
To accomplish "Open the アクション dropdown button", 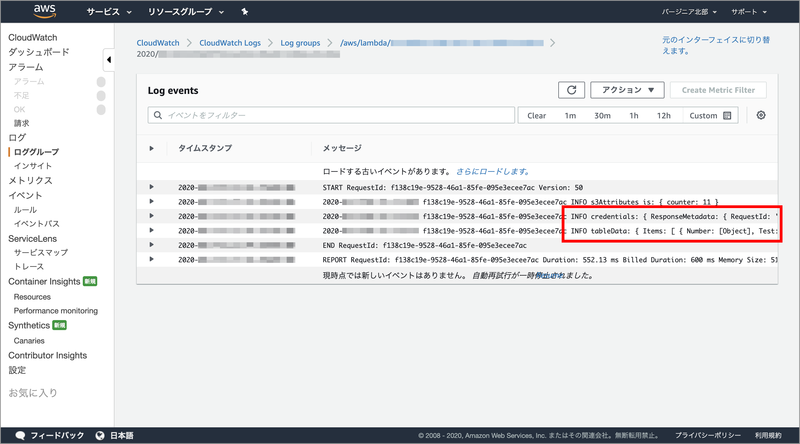I will (x=627, y=90).
